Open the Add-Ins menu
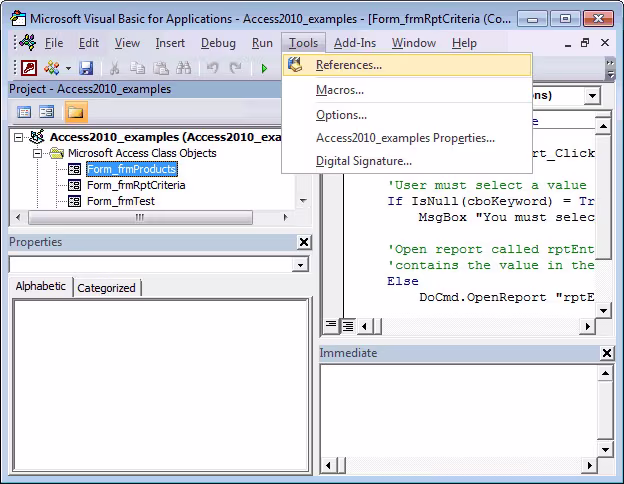The height and width of the screenshot is (484, 624). coord(355,43)
